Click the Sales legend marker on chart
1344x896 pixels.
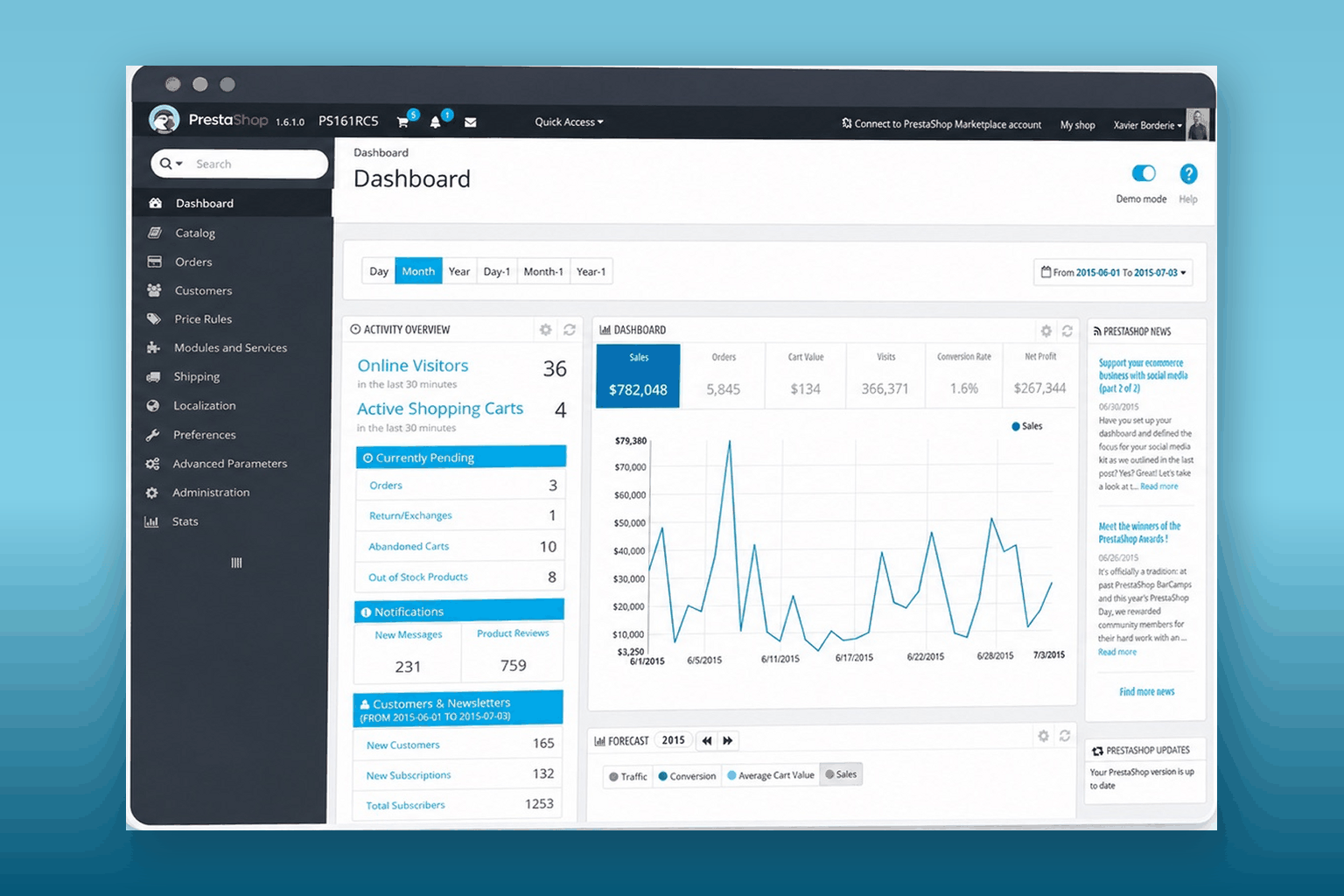tap(1016, 426)
